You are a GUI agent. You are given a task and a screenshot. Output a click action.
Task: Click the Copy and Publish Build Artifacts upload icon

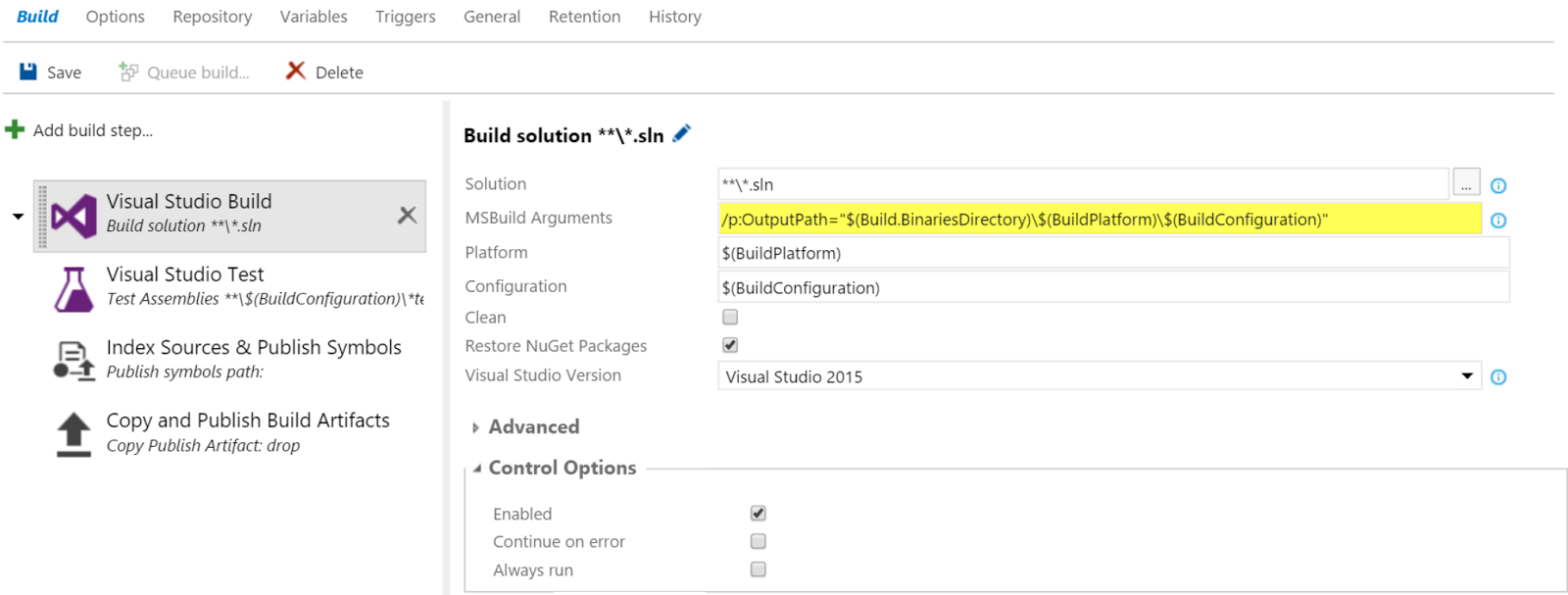73,434
